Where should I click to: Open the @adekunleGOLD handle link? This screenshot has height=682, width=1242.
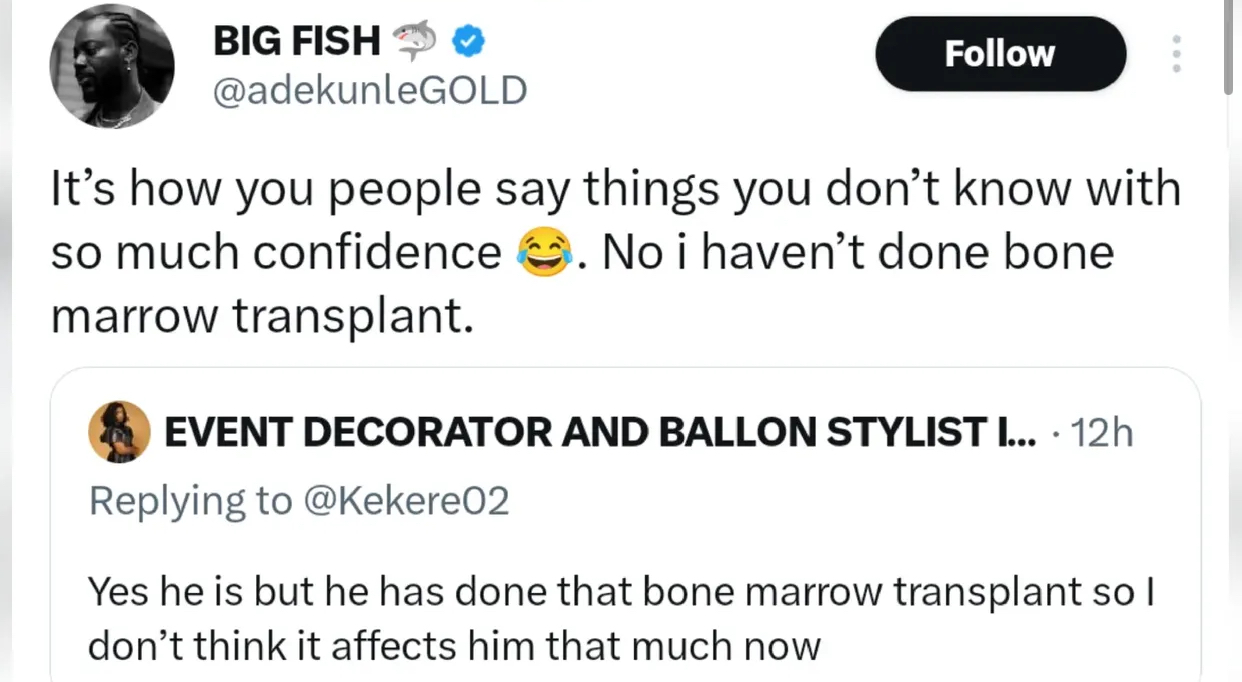[370, 90]
